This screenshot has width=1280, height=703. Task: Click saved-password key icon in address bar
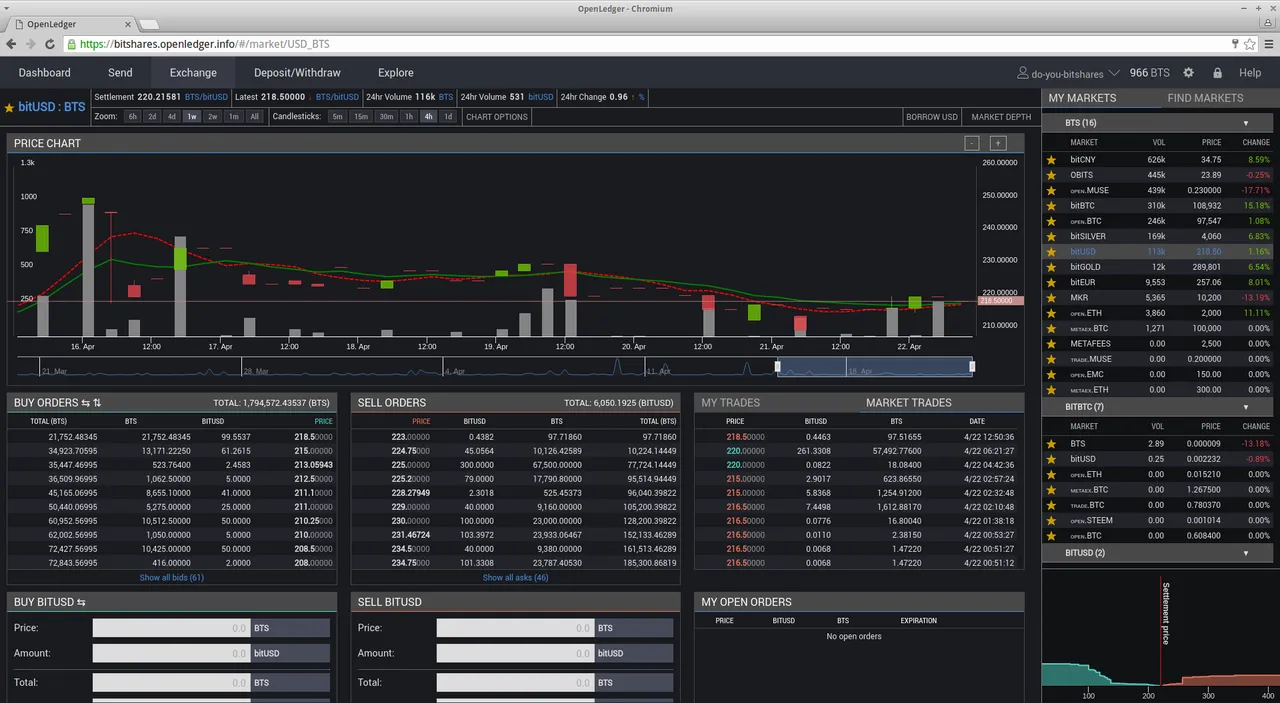coord(1235,44)
